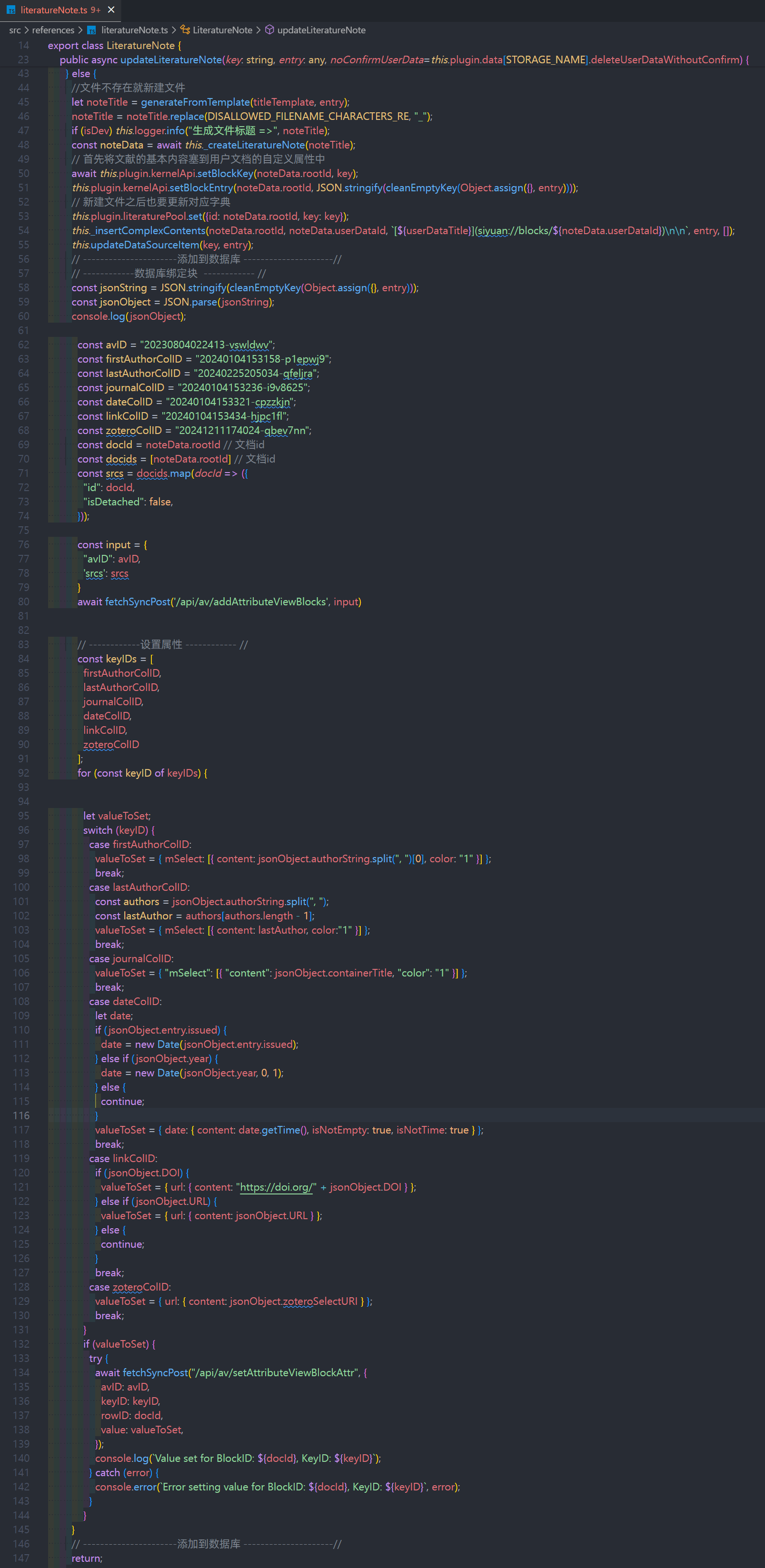Click the TS icon in the breadcrumb bar
The image size is (765, 1568).
tap(91, 30)
